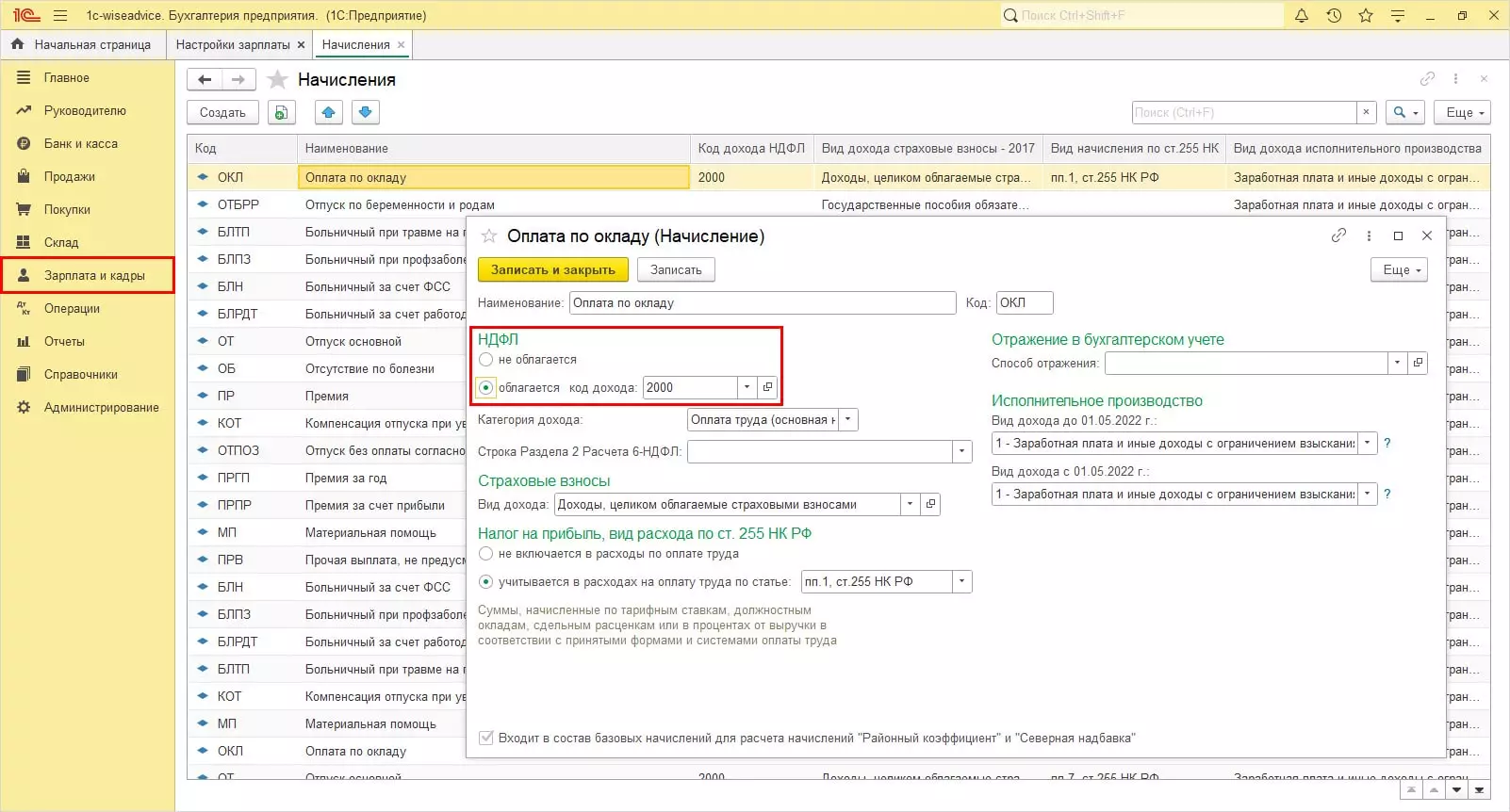The width and height of the screenshot is (1510, 812).
Task: Click Записать button
Action: 676,270
